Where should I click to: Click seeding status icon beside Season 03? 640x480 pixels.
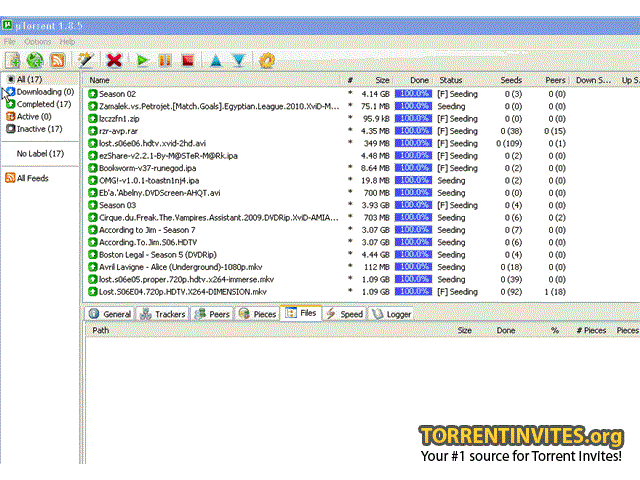(x=93, y=205)
